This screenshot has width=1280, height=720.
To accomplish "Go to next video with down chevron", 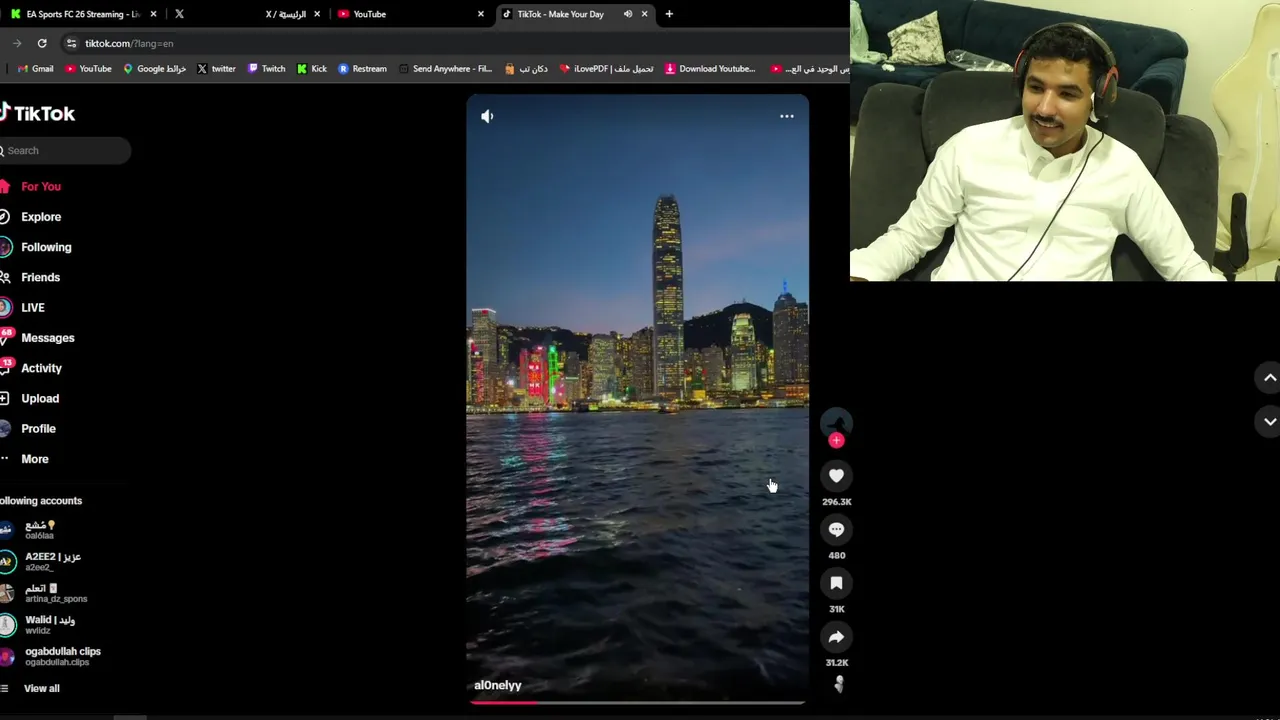I will pos(1269,422).
